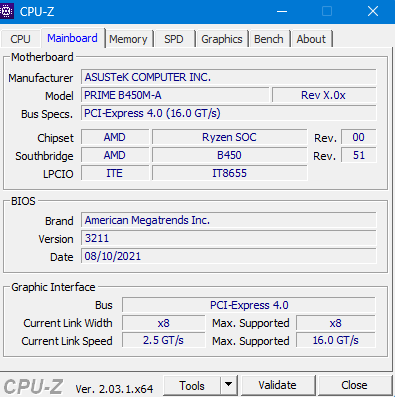
Task: Switch to the CPU tab
Action: [x=20, y=39]
